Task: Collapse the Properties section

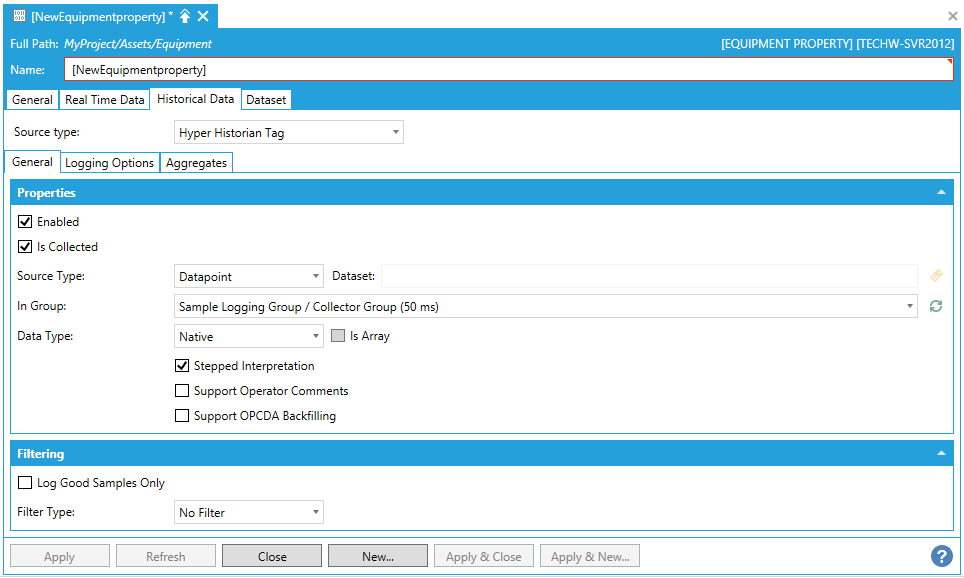Action: tap(940, 192)
